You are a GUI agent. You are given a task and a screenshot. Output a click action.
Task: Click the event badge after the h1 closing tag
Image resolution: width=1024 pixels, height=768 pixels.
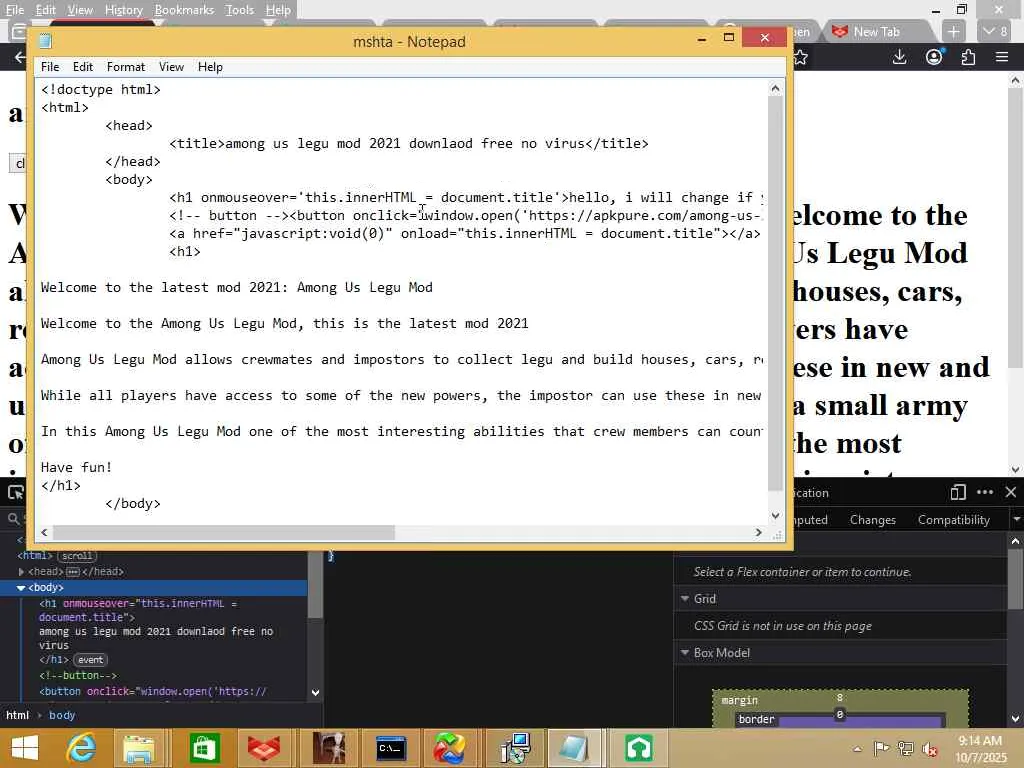click(x=90, y=660)
